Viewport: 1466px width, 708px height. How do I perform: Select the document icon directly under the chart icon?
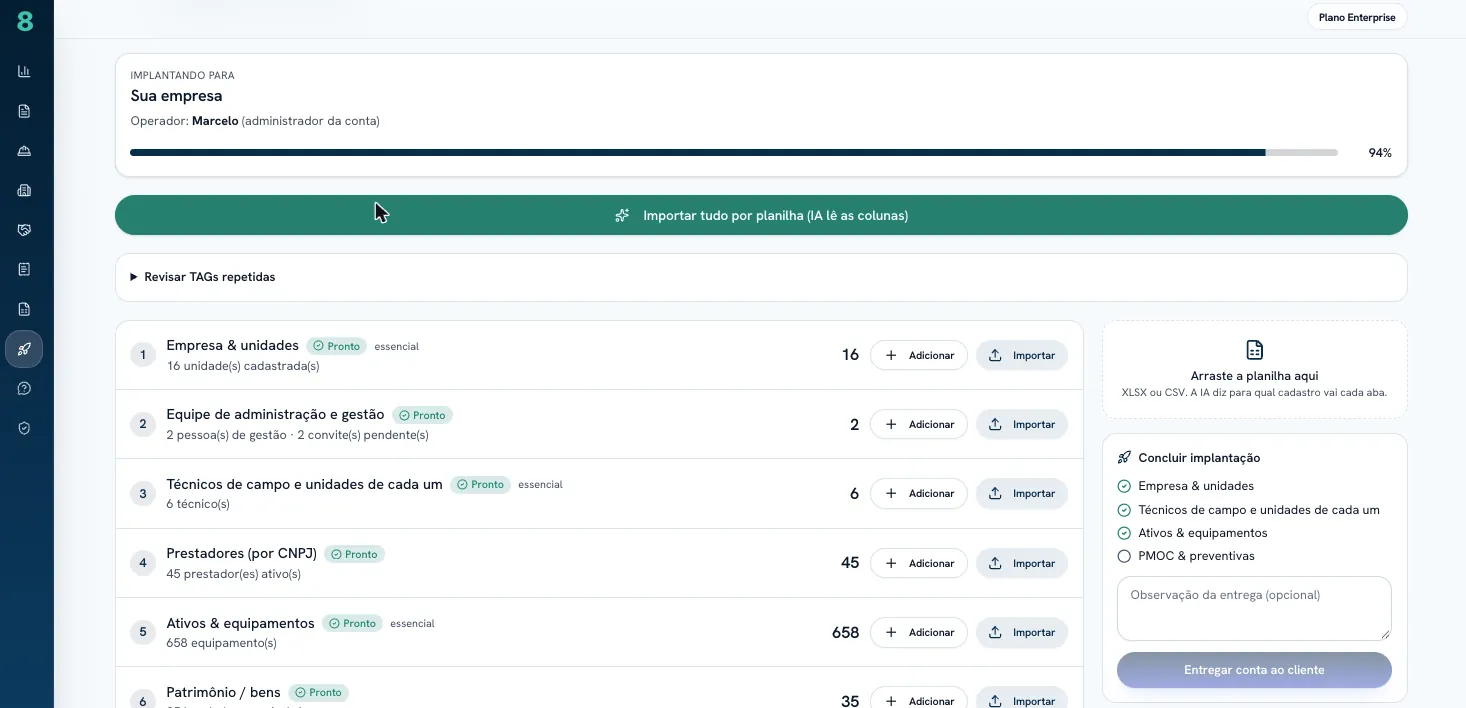coord(24,111)
